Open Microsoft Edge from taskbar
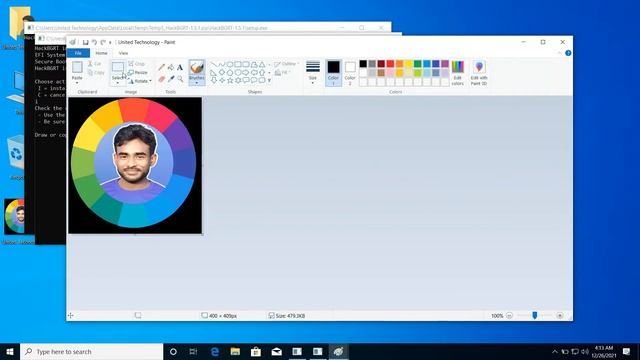Screen dimensions: 640x360 pos(215,351)
